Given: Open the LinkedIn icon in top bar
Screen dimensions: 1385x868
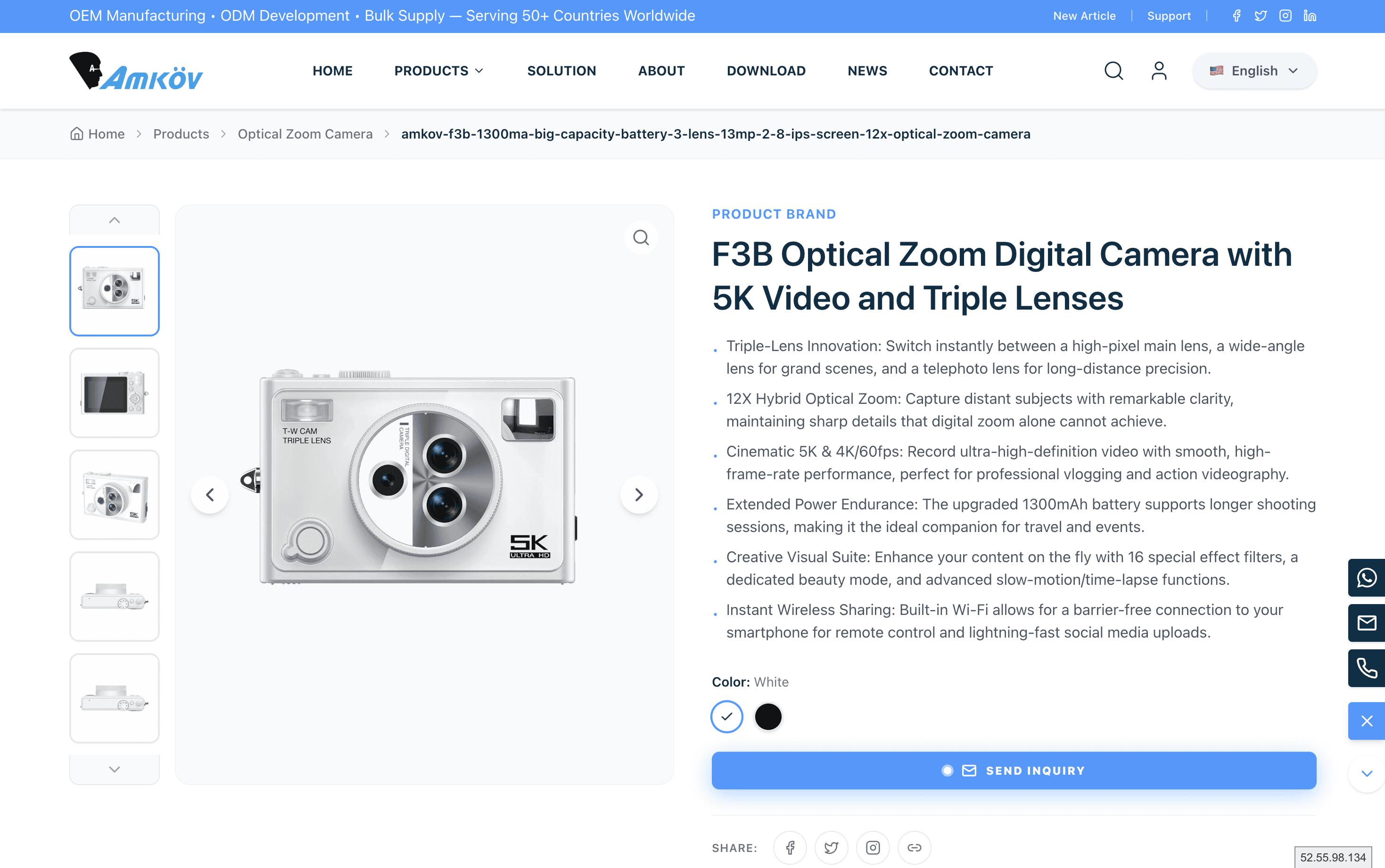Looking at the screenshot, I should 1310,16.
